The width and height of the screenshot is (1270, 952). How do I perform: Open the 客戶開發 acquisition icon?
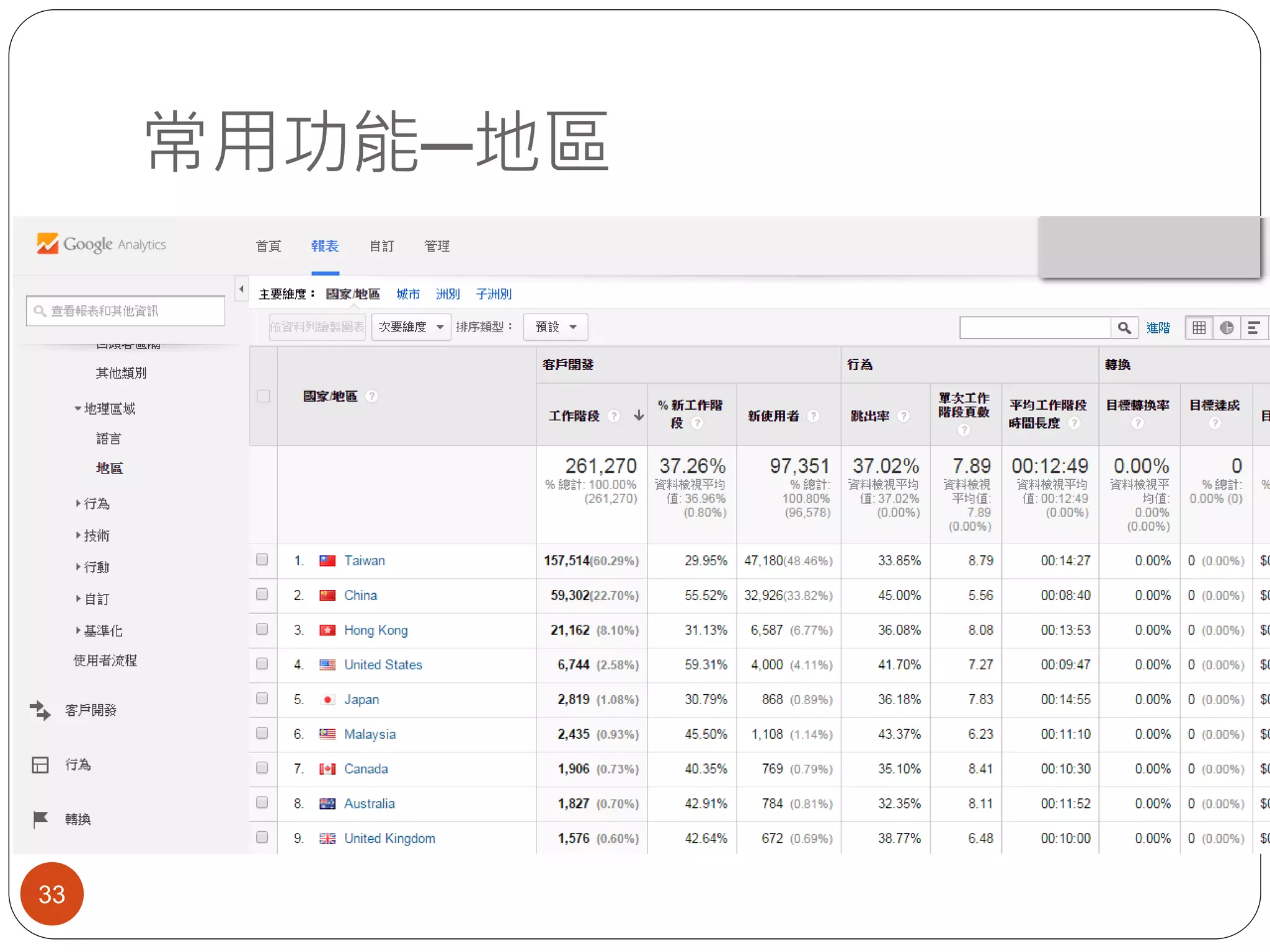click(40, 710)
